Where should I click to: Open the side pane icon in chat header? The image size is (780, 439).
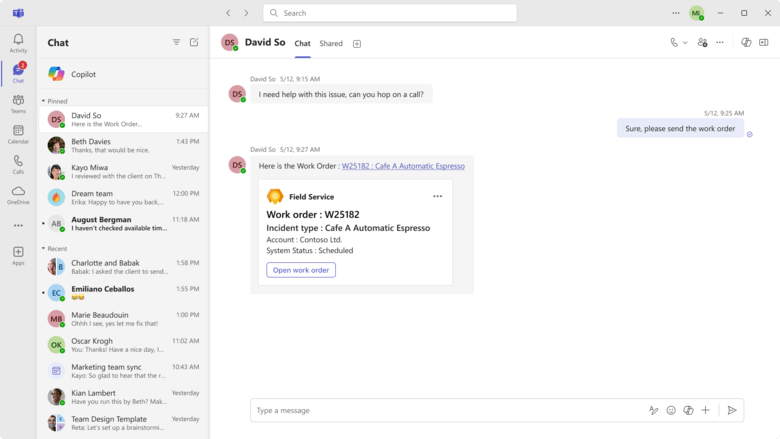(x=764, y=43)
